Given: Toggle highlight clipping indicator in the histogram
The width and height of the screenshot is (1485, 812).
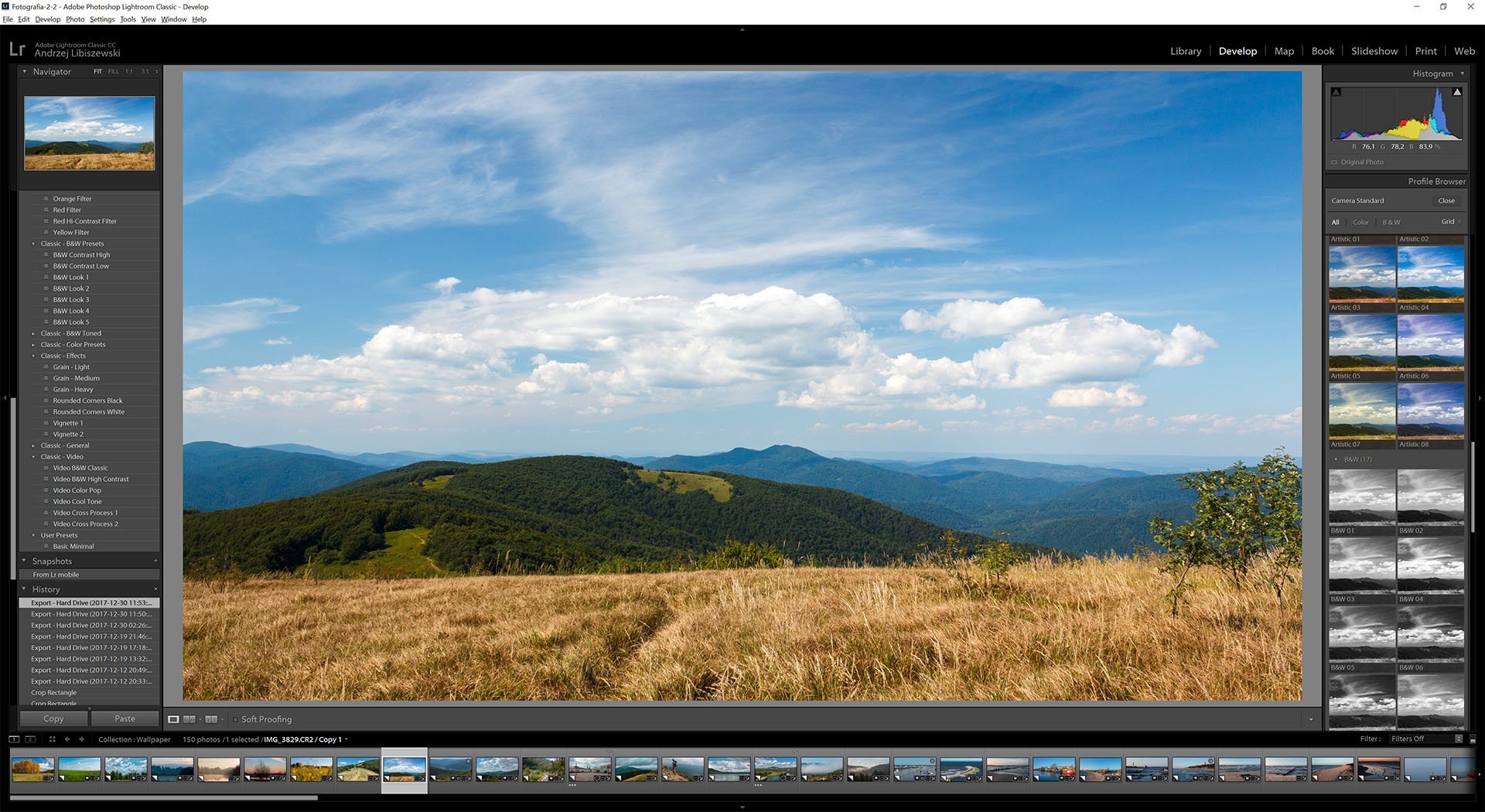Looking at the screenshot, I should click(1457, 92).
